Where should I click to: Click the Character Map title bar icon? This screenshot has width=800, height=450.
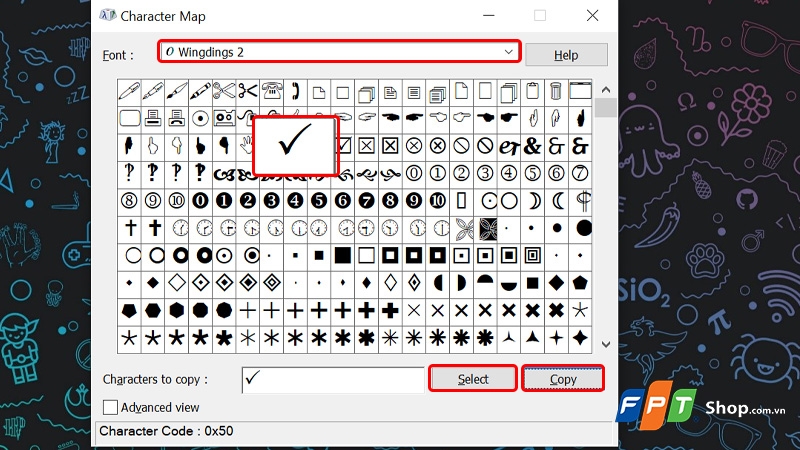click(108, 16)
